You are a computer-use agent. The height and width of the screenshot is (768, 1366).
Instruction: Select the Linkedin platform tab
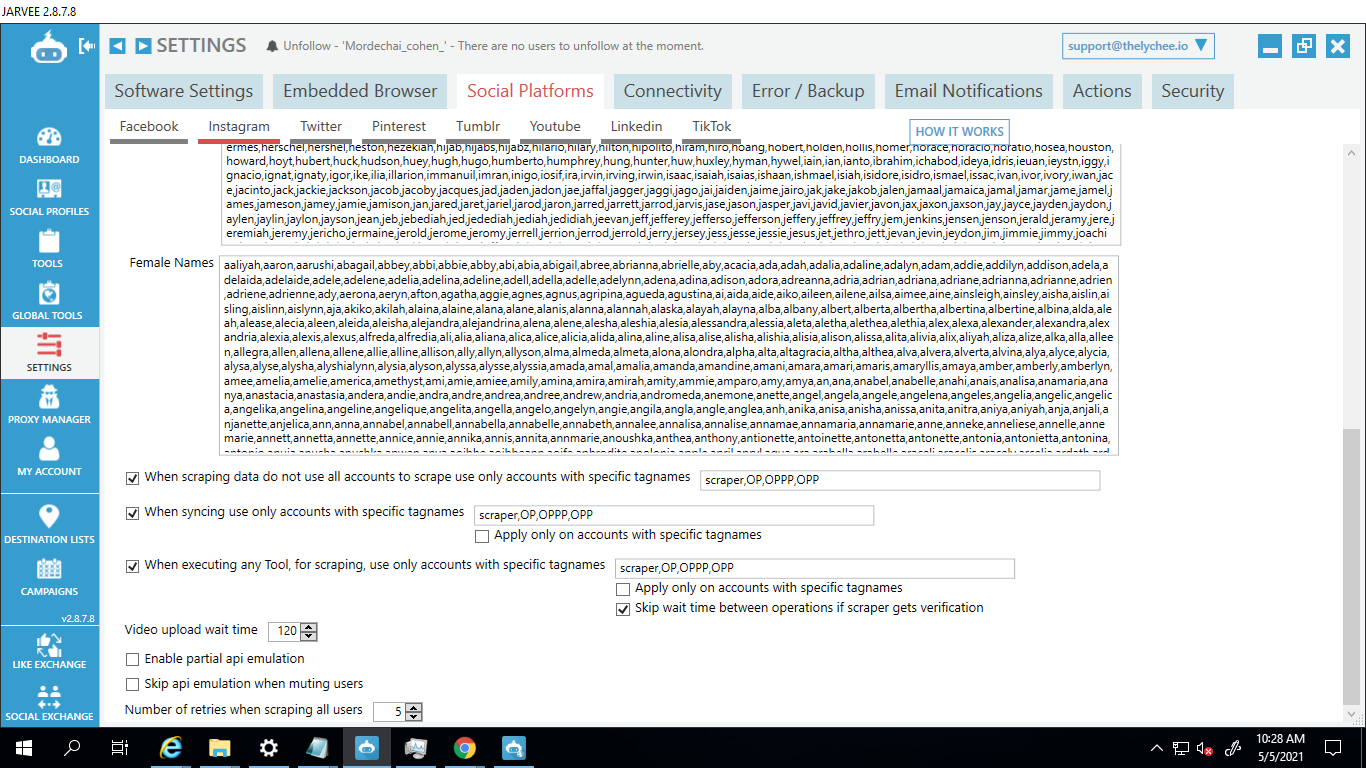click(636, 127)
